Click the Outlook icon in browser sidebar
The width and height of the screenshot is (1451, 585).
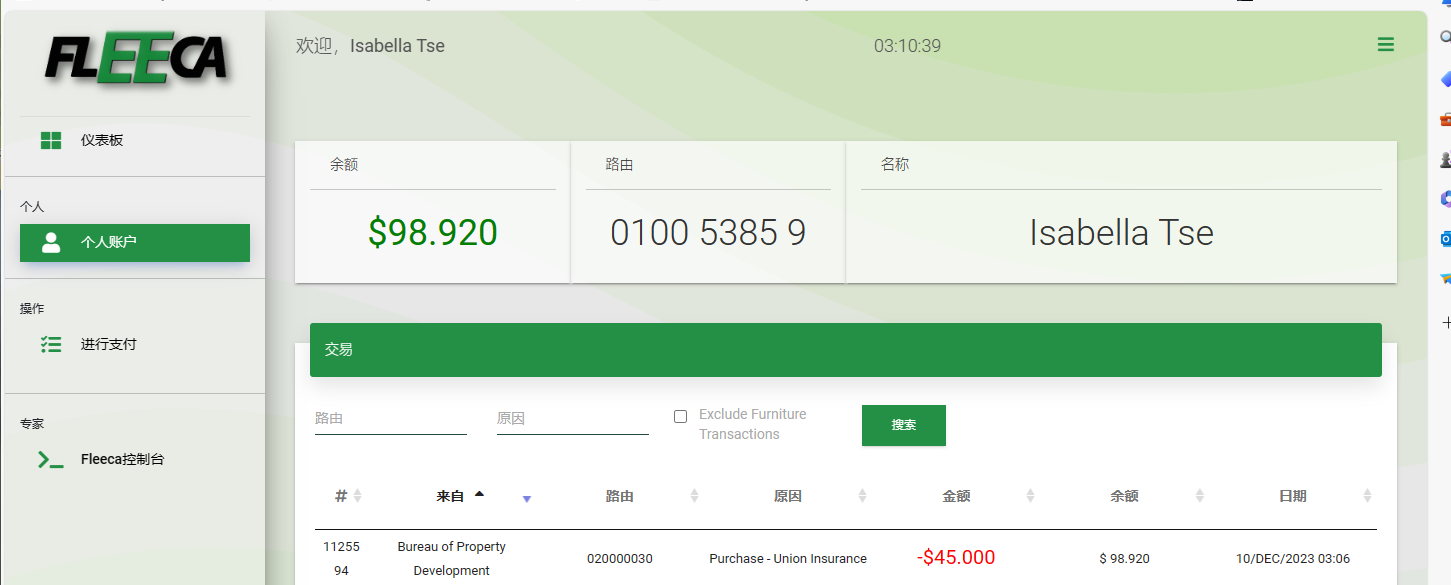(1445, 238)
